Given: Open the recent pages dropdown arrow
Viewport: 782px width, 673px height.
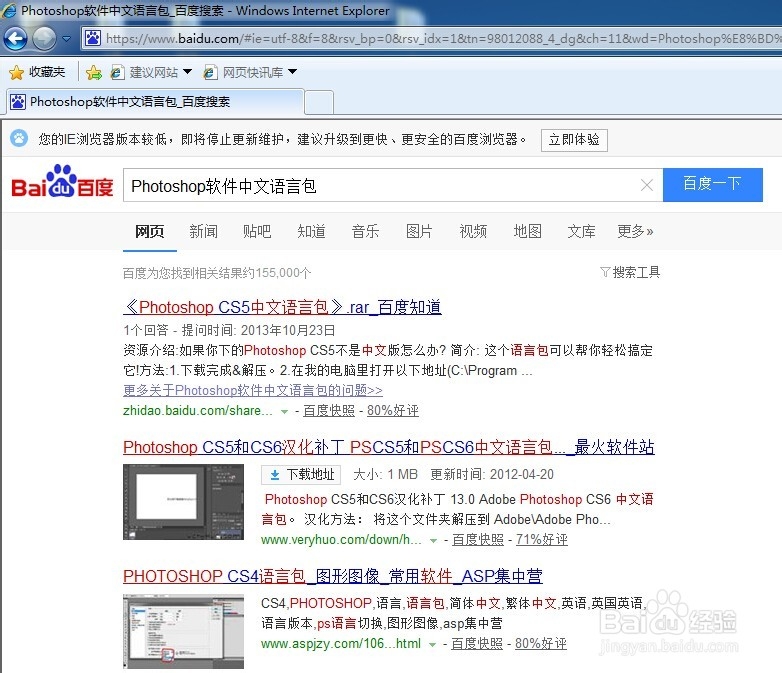Looking at the screenshot, I should point(66,38).
